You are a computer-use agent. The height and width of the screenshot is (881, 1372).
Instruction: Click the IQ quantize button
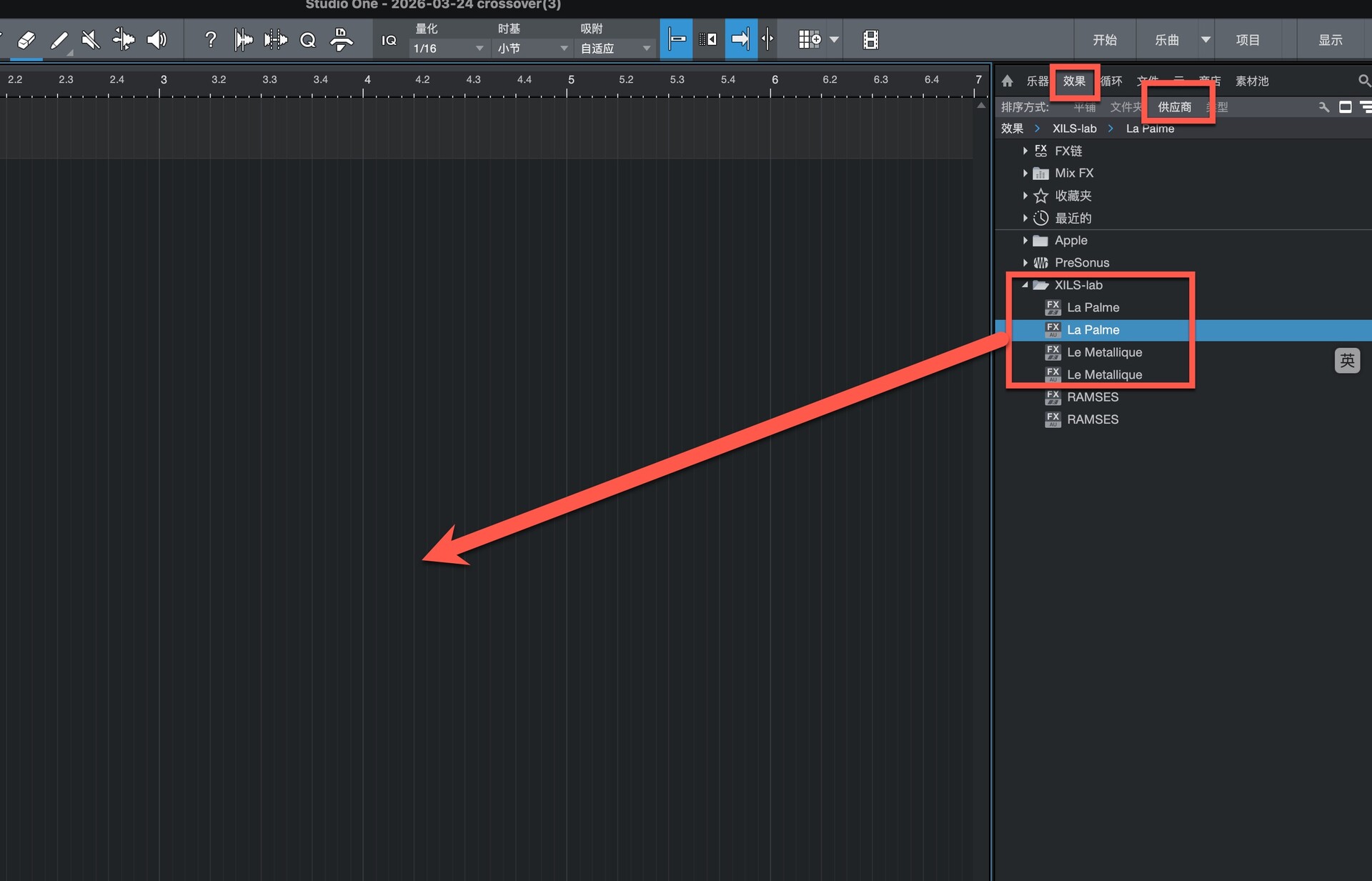point(389,40)
